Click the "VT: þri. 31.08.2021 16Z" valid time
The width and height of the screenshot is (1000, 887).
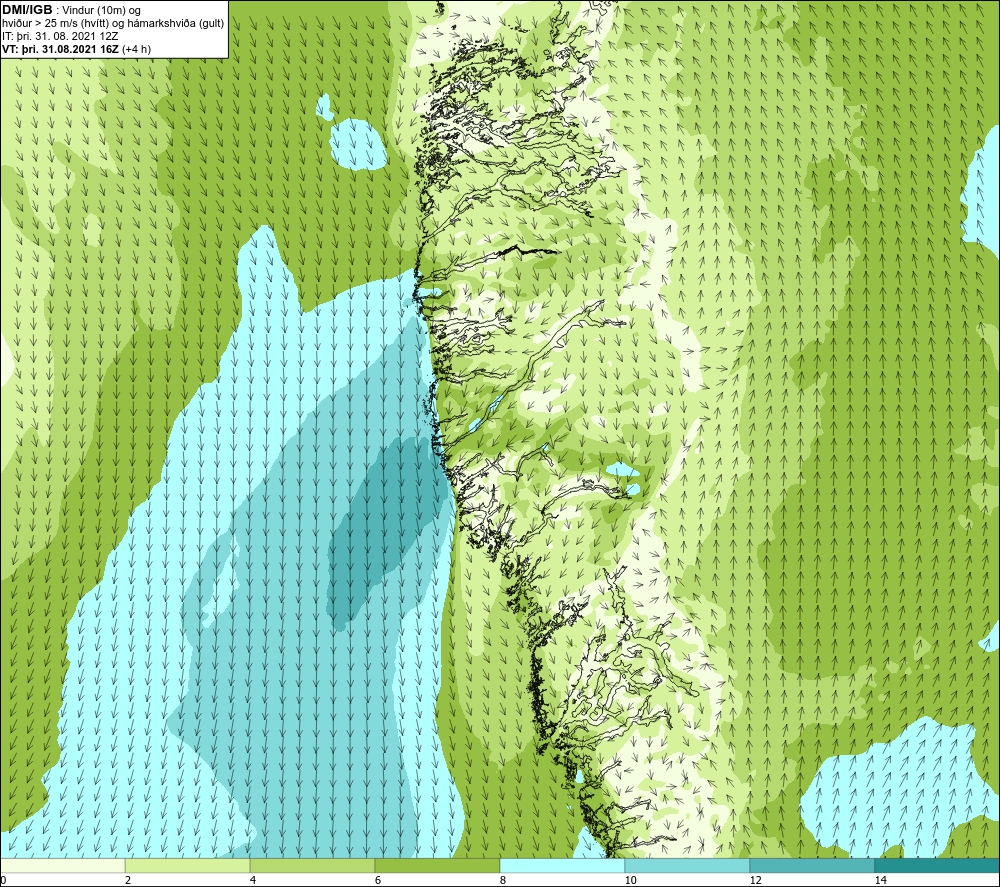pos(61,49)
